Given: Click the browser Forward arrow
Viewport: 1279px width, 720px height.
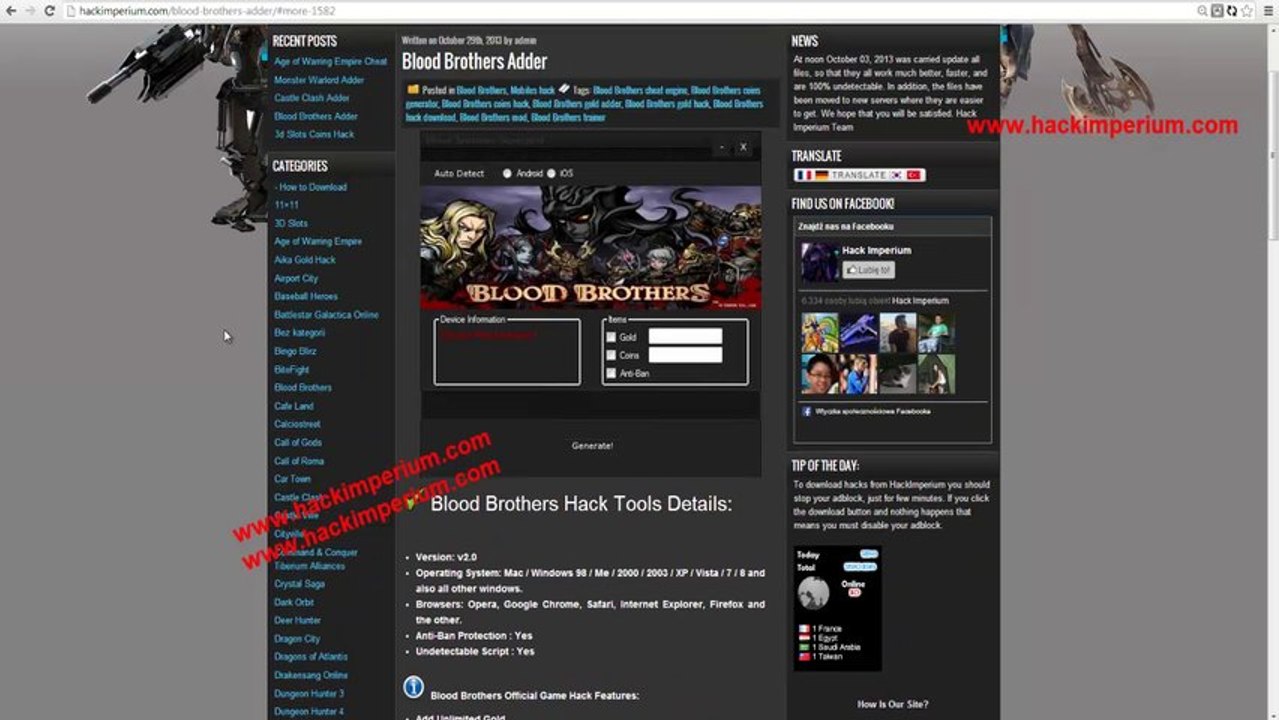Looking at the screenshot, I should point(30,11).
